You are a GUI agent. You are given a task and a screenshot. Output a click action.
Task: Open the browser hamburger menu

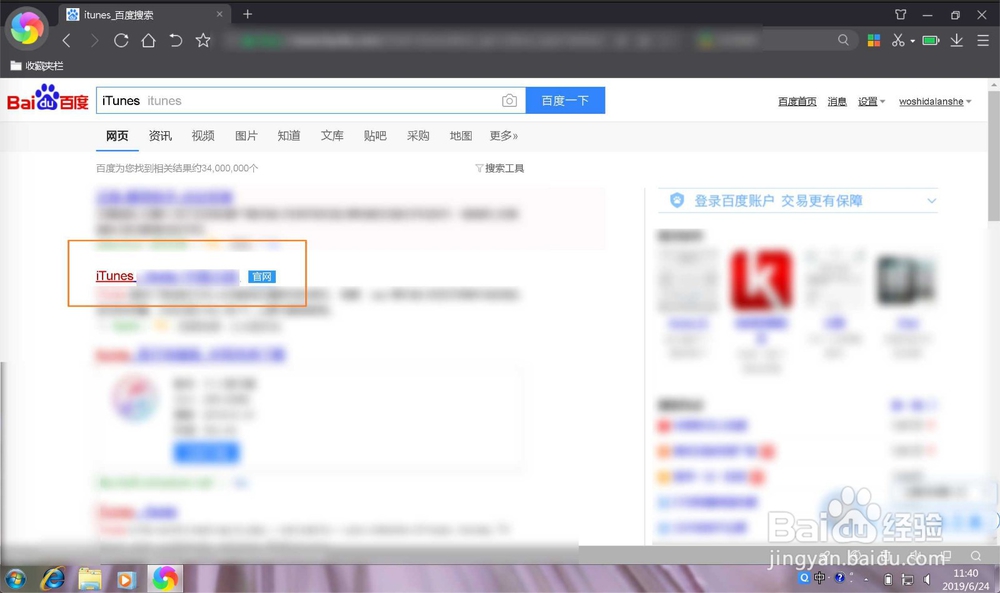[983, 41]
